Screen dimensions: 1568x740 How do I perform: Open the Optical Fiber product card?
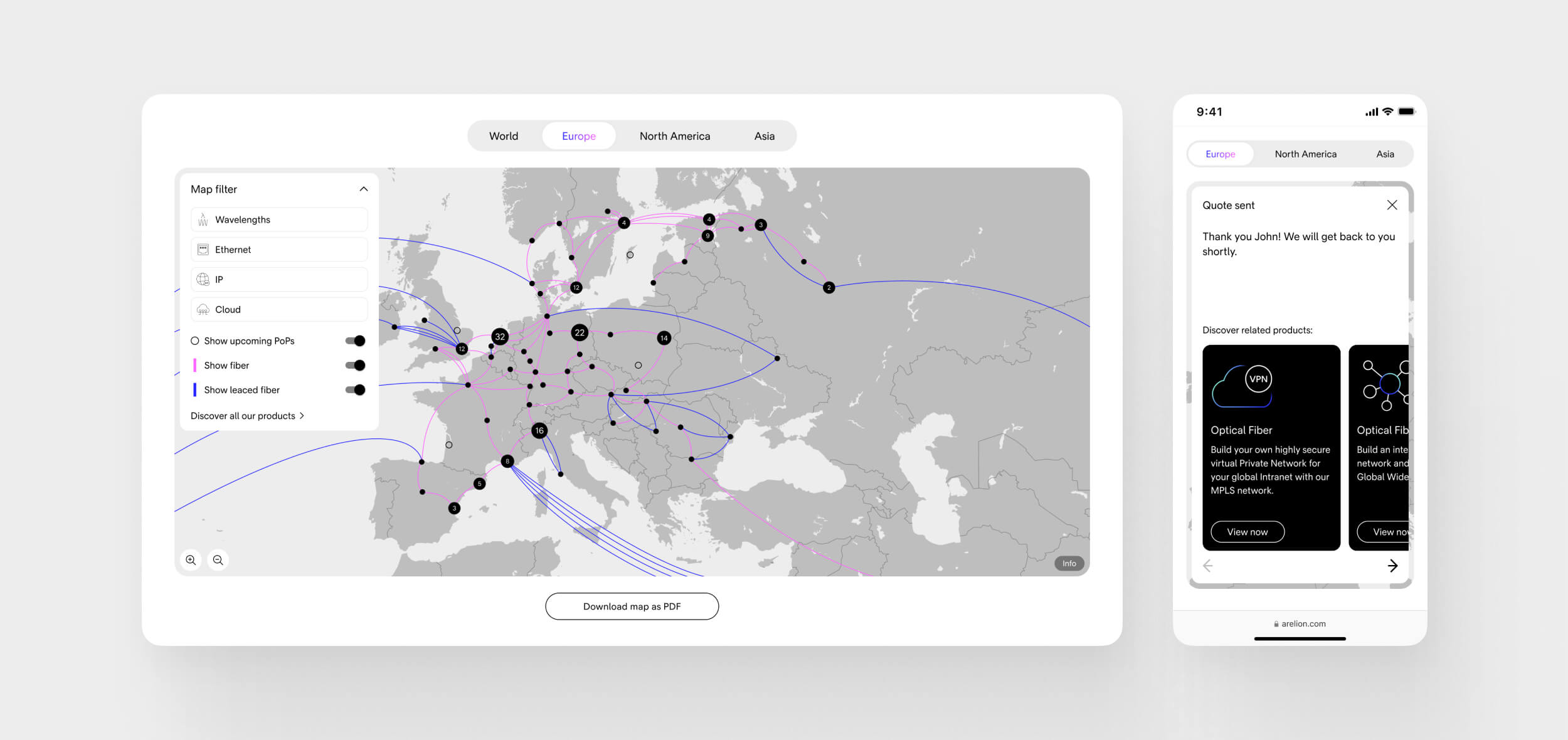click(x=1271, y=448)
